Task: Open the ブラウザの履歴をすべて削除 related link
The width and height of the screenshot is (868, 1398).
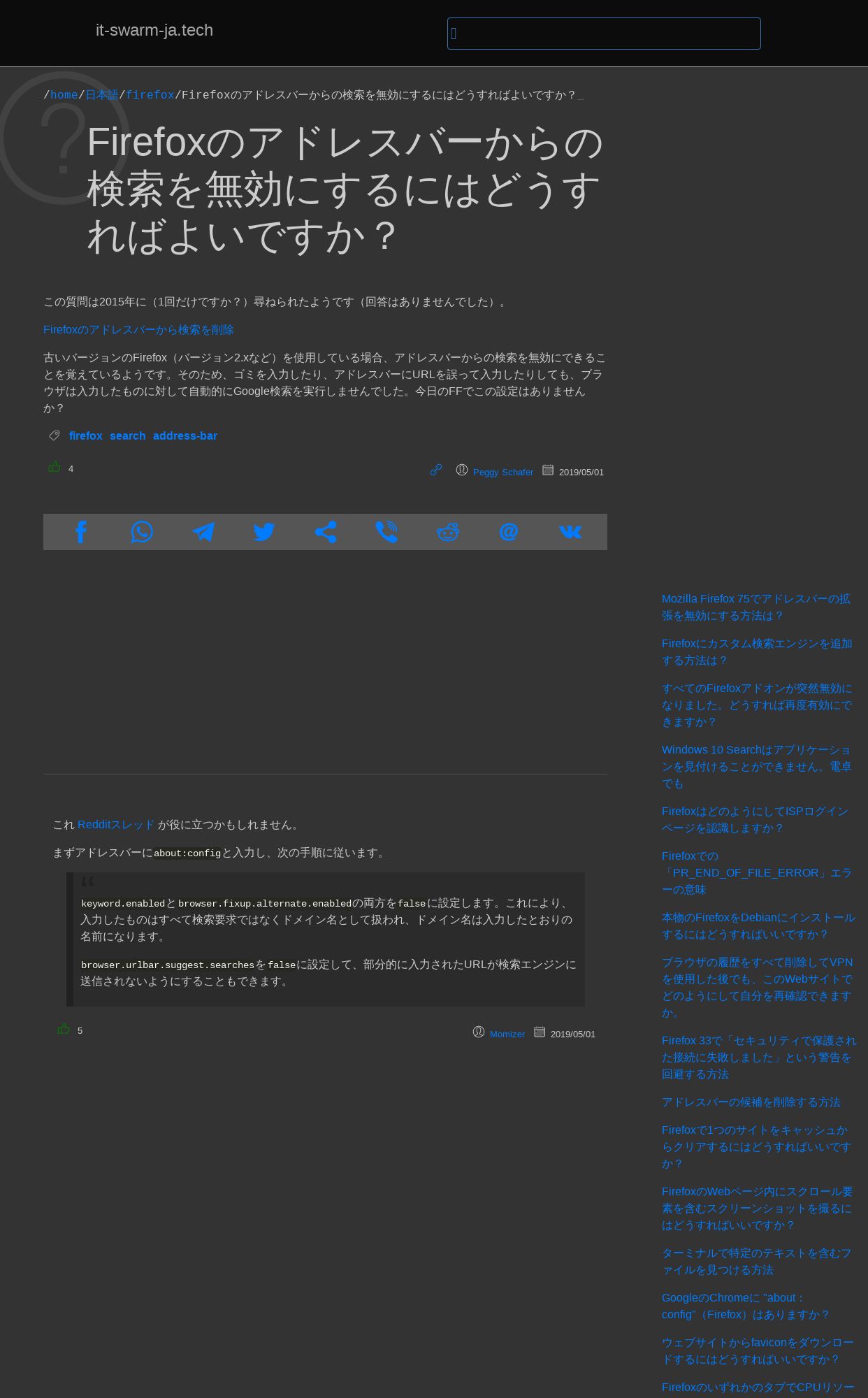Action: coord(758,988)
